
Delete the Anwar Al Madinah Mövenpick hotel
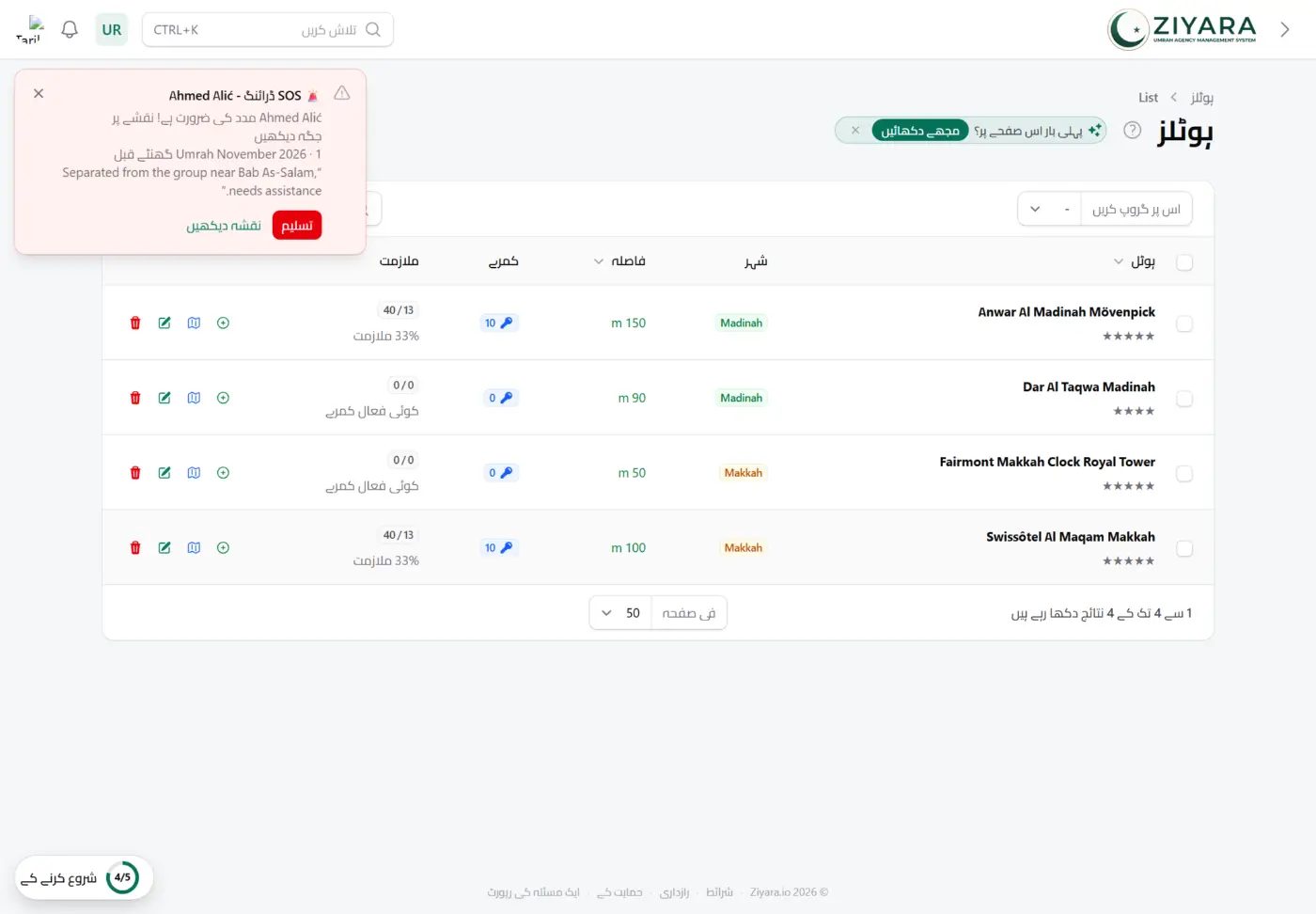point(135,323)
